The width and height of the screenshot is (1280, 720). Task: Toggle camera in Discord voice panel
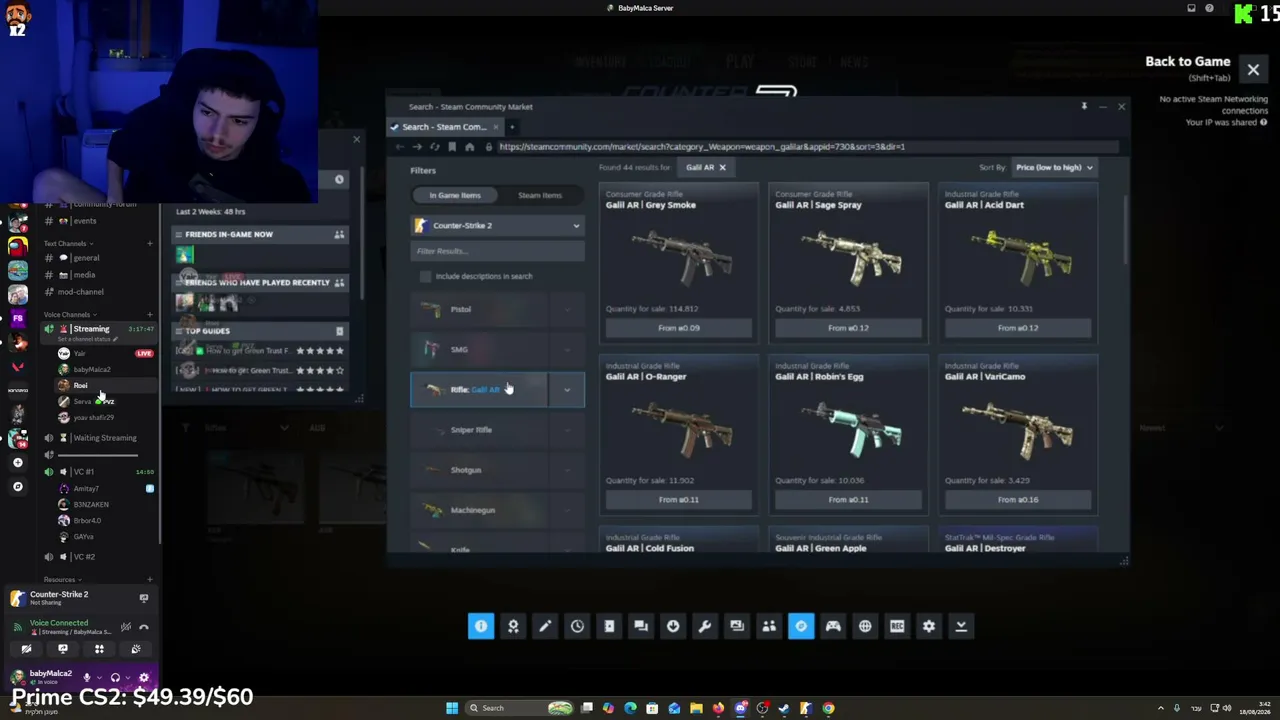click(27, 649)
